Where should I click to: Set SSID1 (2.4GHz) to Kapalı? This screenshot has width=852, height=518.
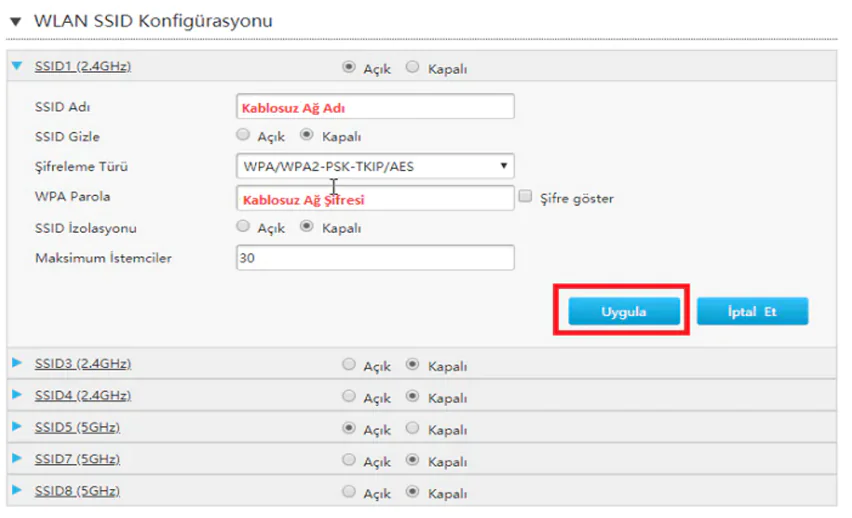tap(413, 68)
